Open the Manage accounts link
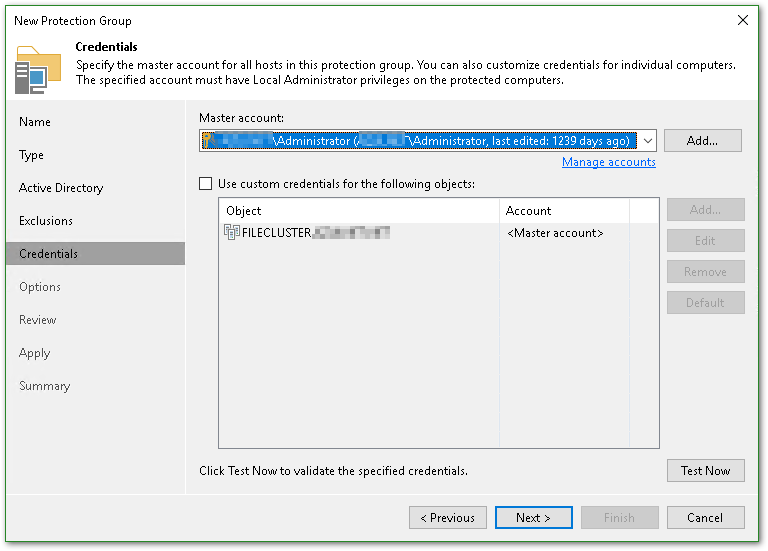768x551 pixels. click(x=608, y=162)
